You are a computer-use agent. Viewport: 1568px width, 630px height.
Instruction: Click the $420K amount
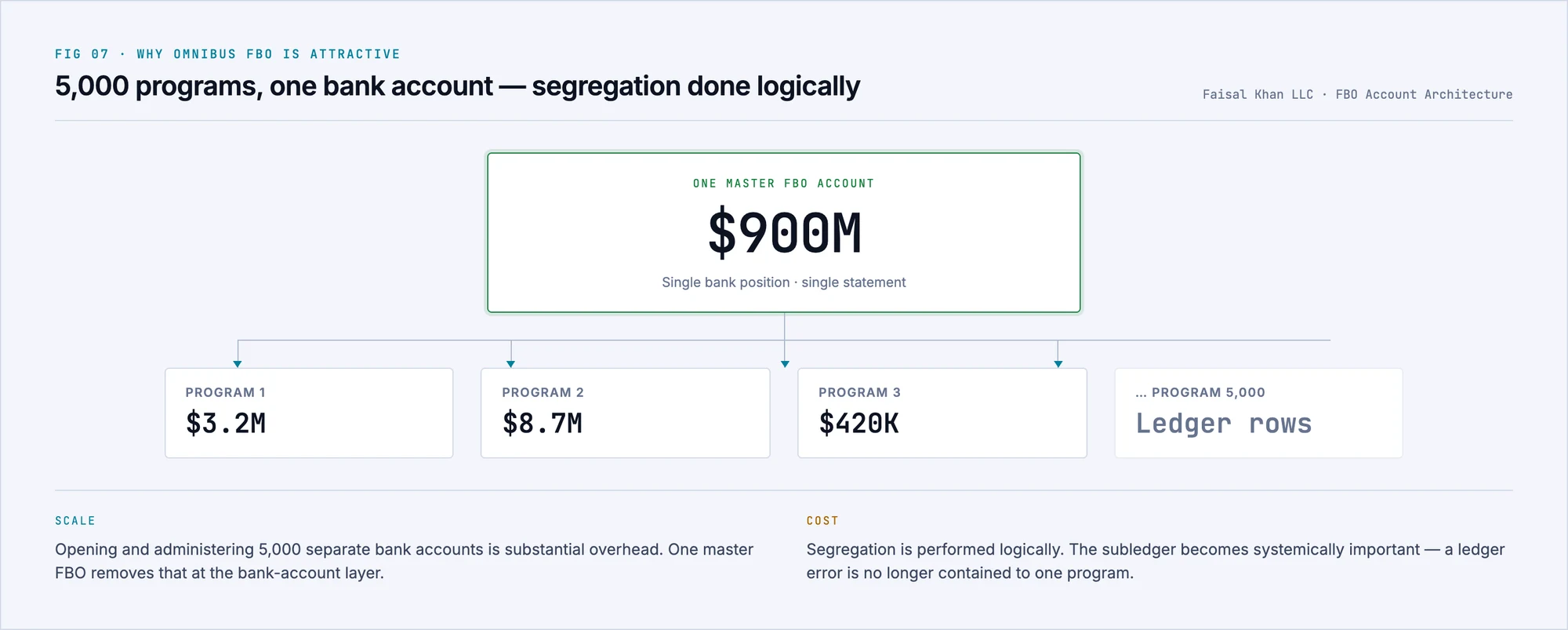858,424
